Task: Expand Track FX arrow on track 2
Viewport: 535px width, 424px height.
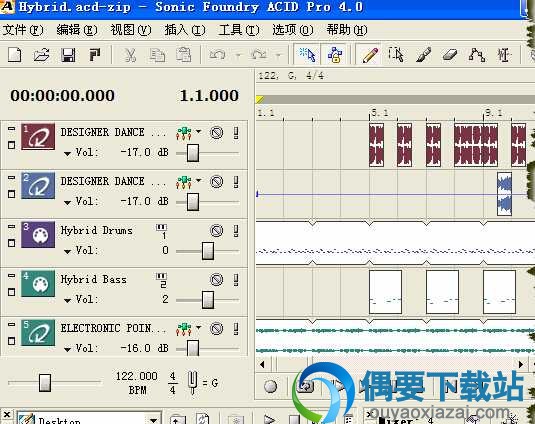Action: pyautogui.click(x=198, y=180)
